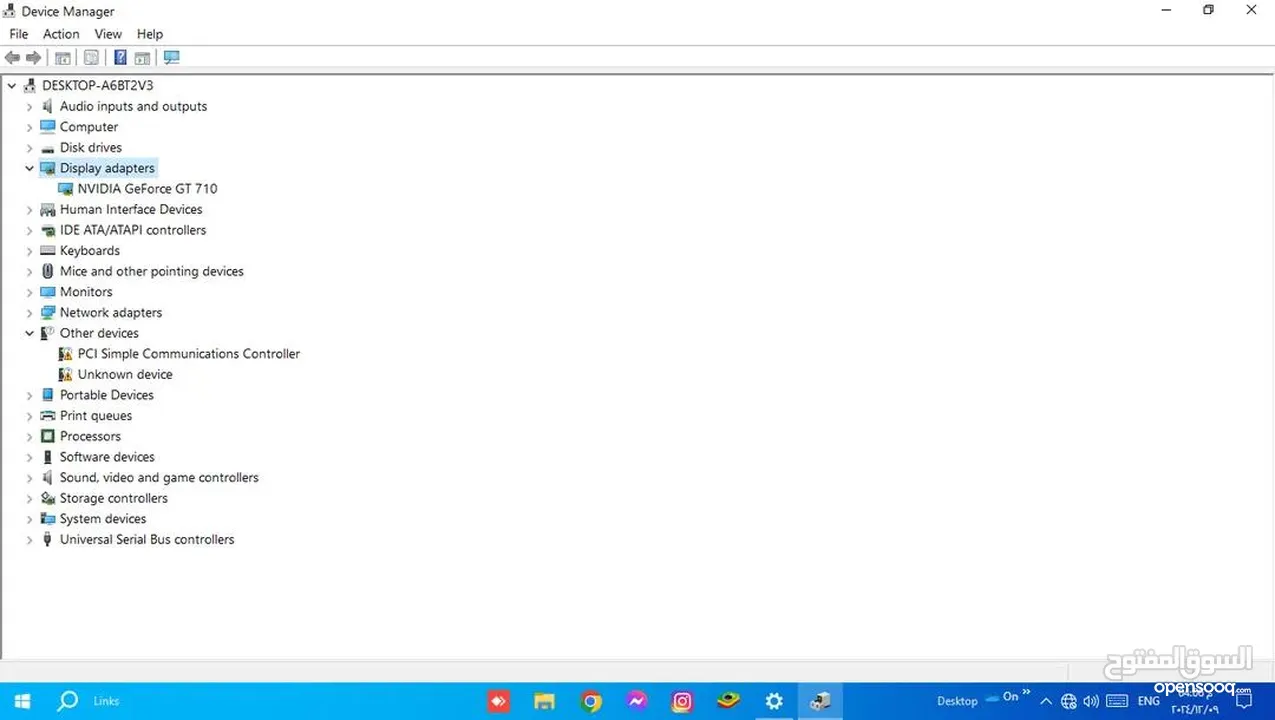Collapse the DESKTOP-A6BT2V3 root node
The image size is (1275, 720).
[x=12, y=86]
